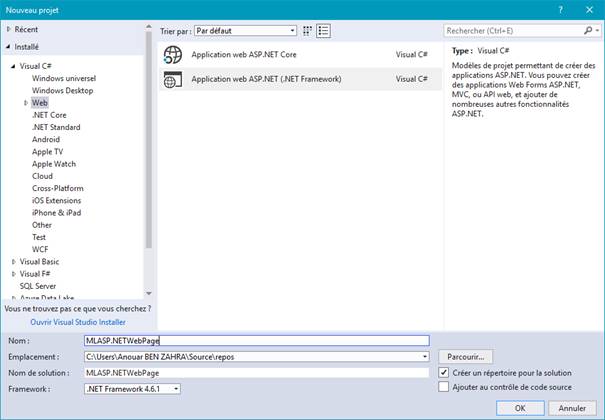Select the Apple TV category
This screenshot has width=605, height=420.
point(47,152)
